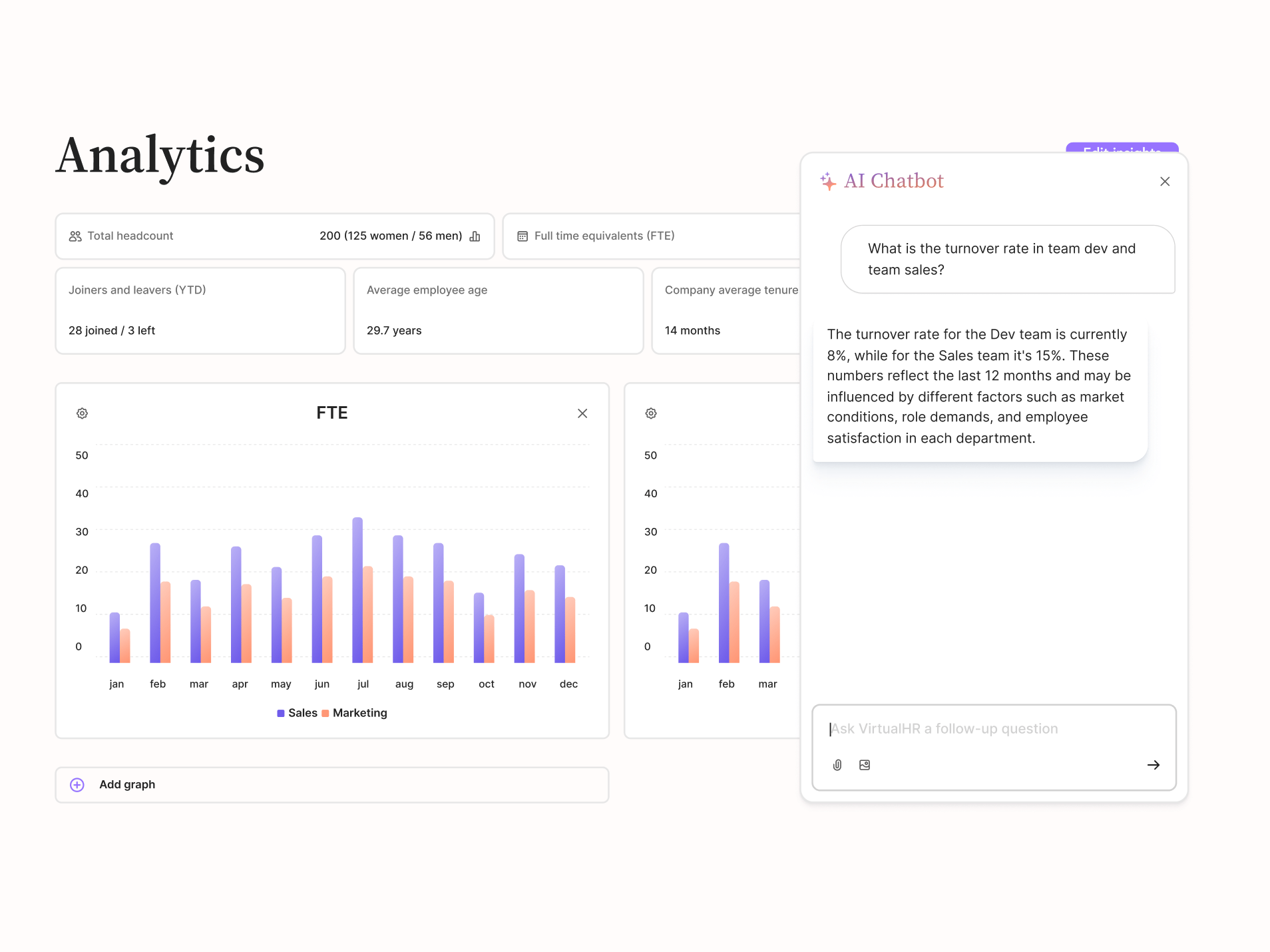
Task: Send message with the arrow icon
Action: (x=1153, y=765)
